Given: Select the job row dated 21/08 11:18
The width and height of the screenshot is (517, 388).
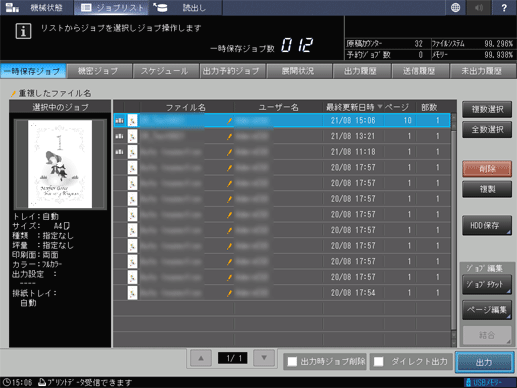Looking at the screenshot, I should click(282, 152).
